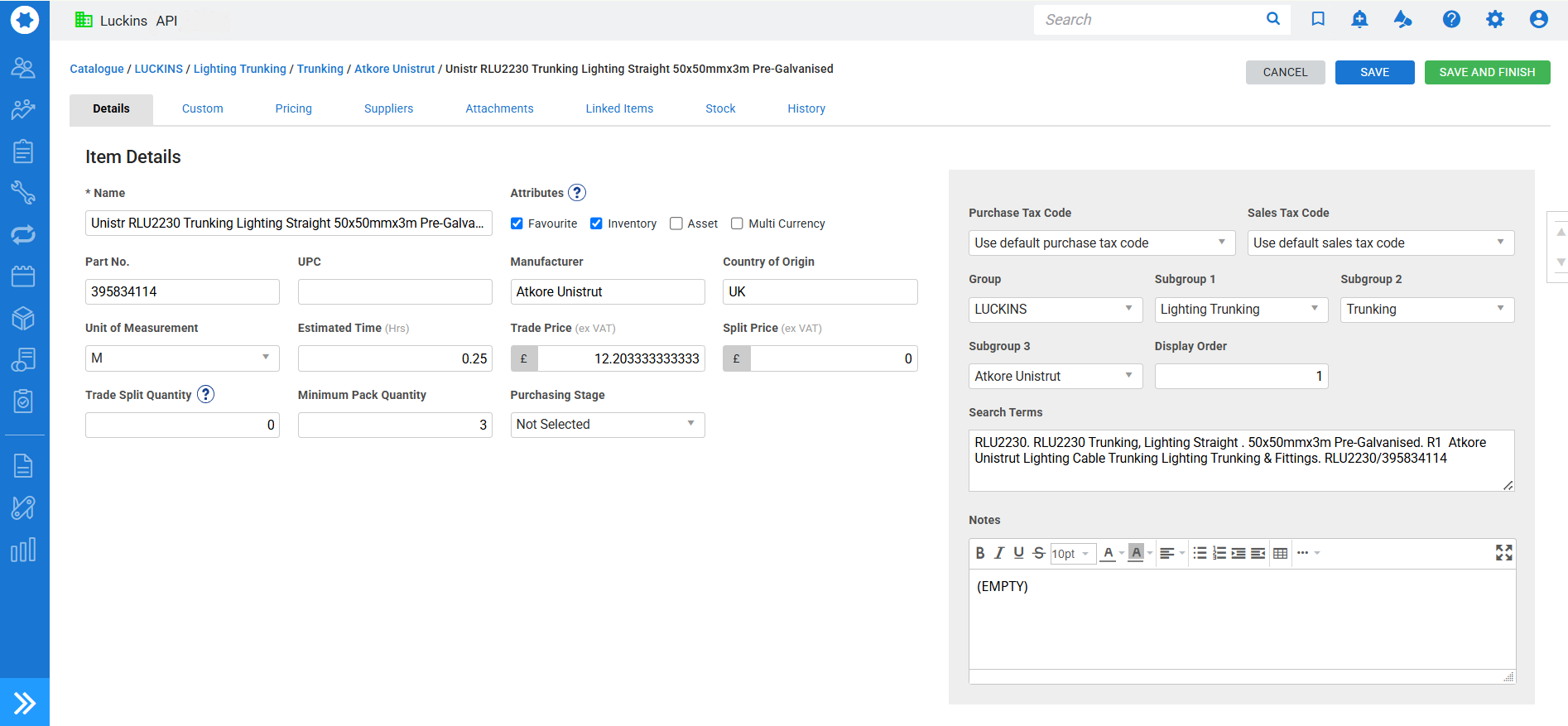
Task: Open the Unit of Measurement dropdown
Action: tap(182, 358)
